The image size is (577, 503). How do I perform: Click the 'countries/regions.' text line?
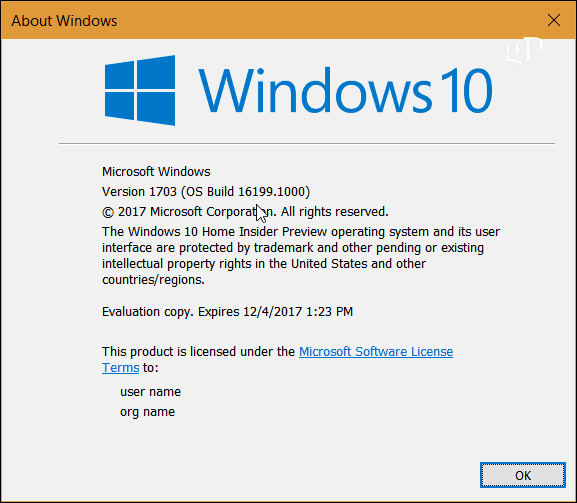[x=153, y=280]
